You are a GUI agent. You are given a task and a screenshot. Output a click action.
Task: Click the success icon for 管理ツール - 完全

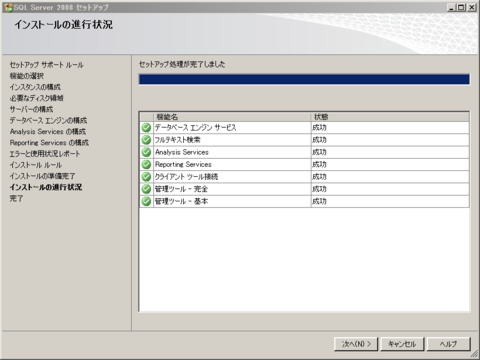[146, 189]
